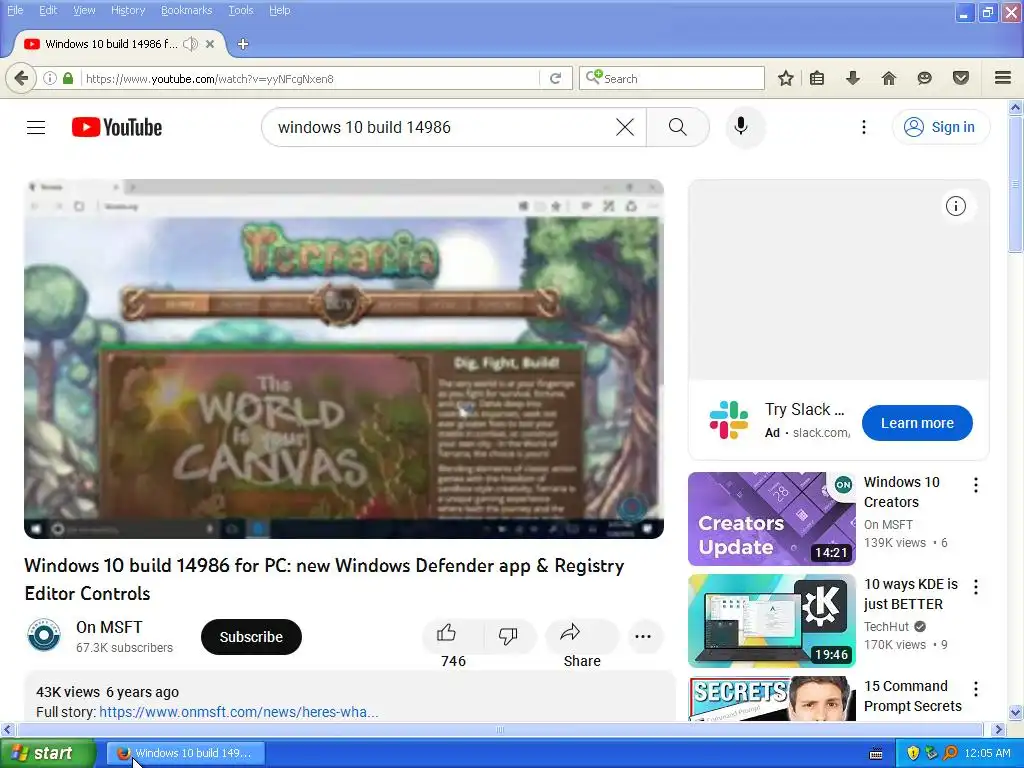Click Firefox taskbar button Windows 10 build
This screenshot has width=1024, height=768.
coord(186,753)
